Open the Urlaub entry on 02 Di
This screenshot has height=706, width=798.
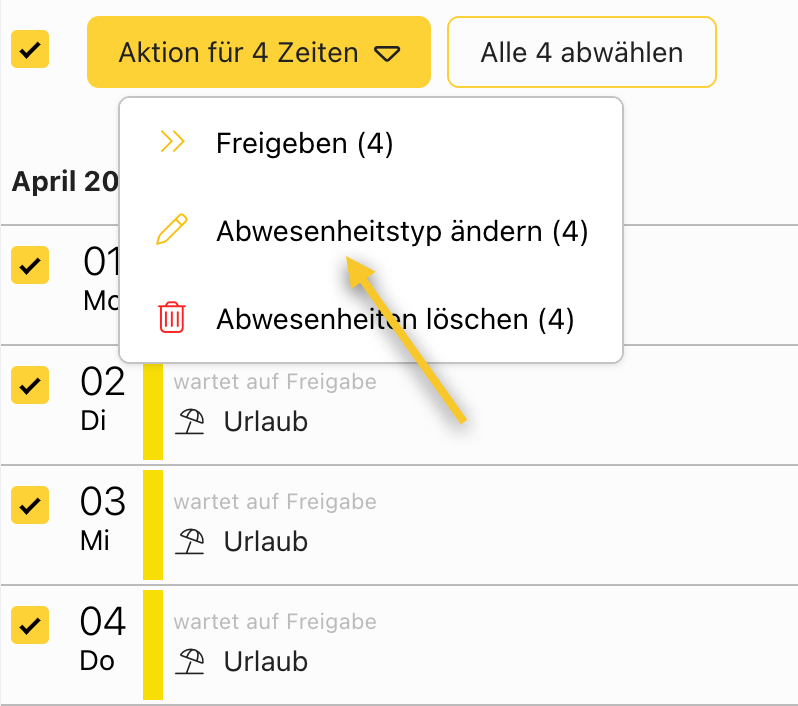point(265,422)
